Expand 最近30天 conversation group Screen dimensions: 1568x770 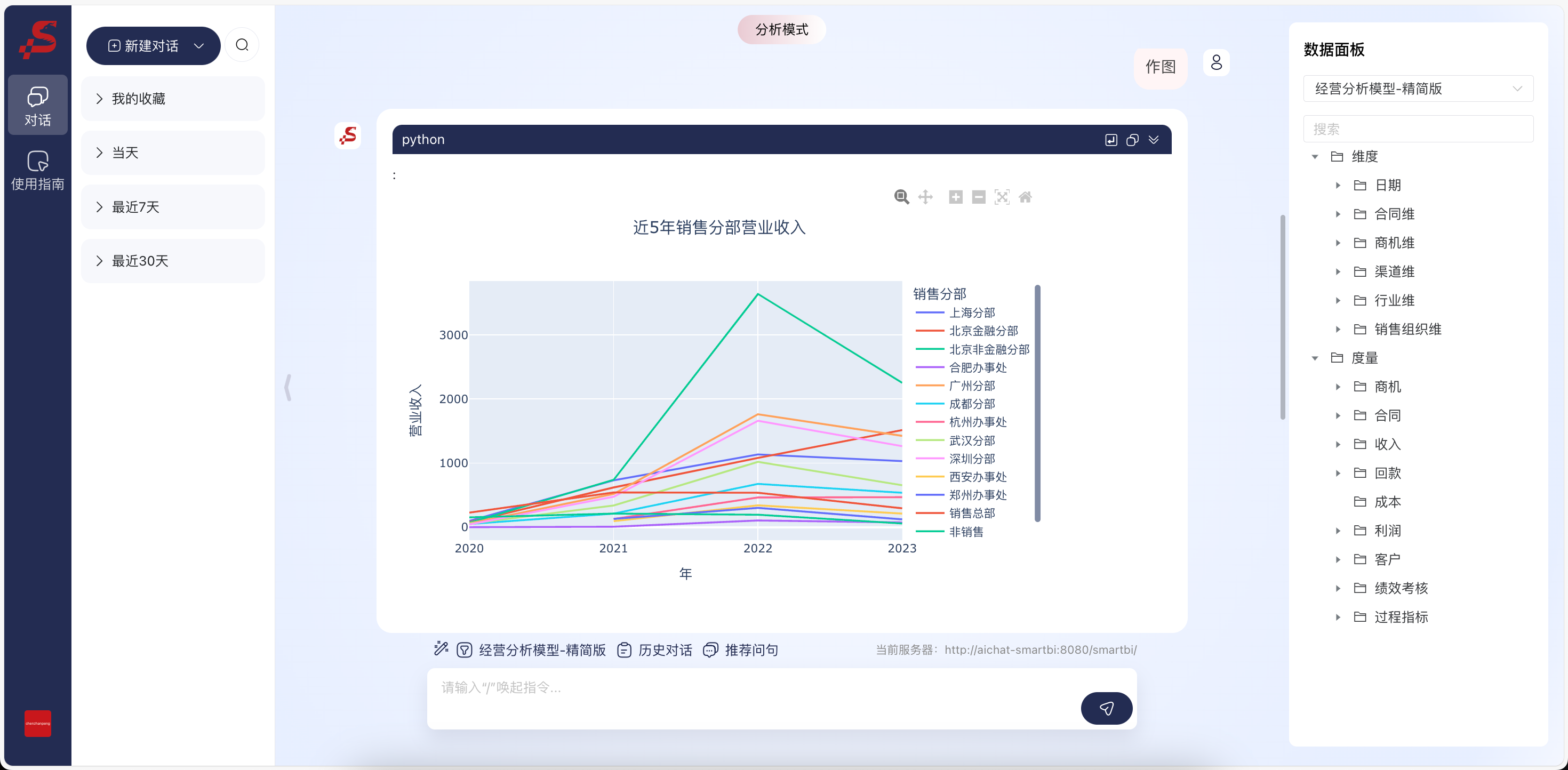click(x=173, y=261)
